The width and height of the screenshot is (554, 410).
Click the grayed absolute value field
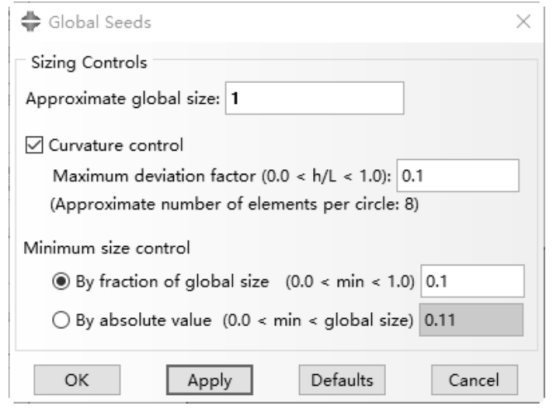471,320
